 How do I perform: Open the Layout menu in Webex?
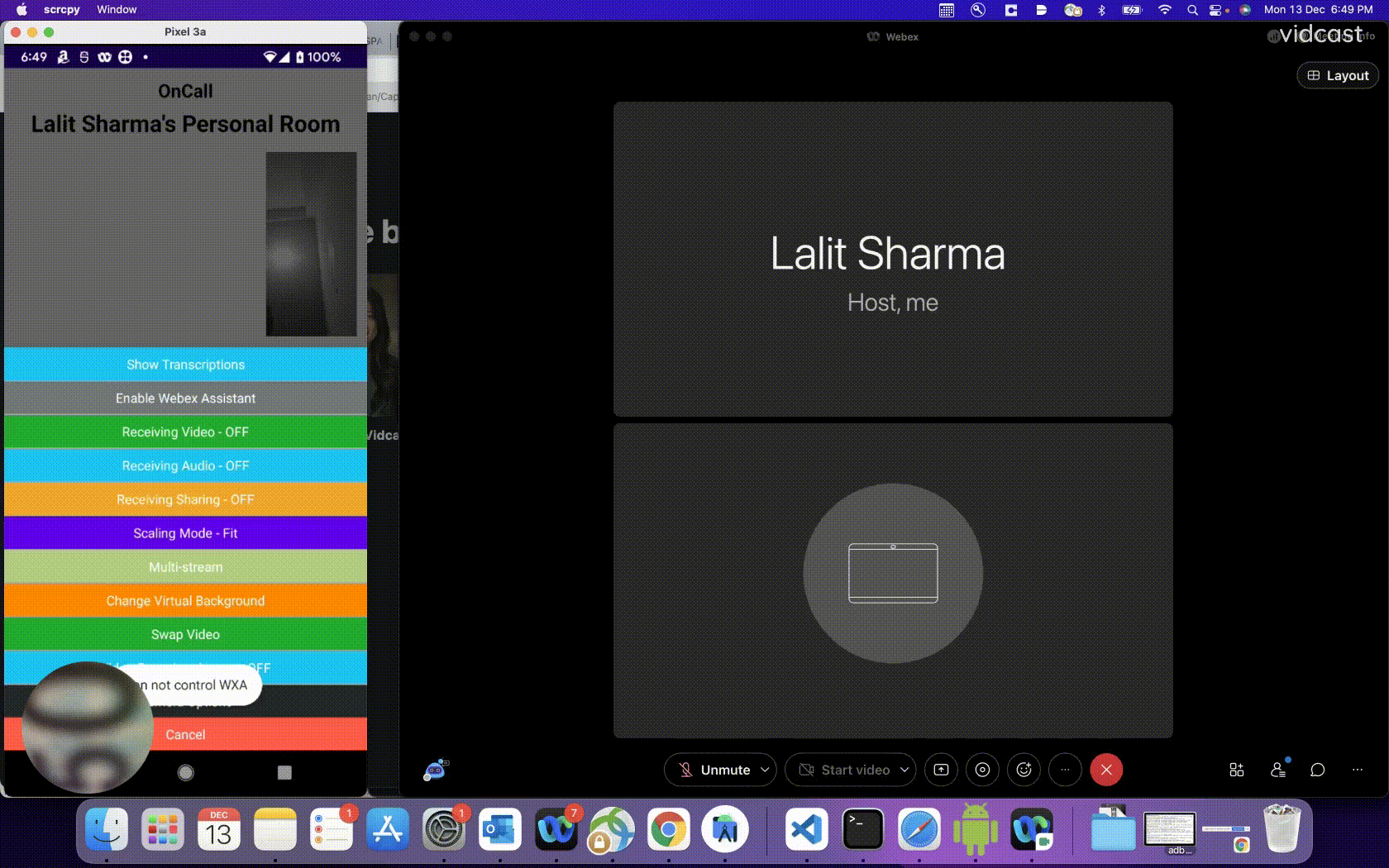1338,75
